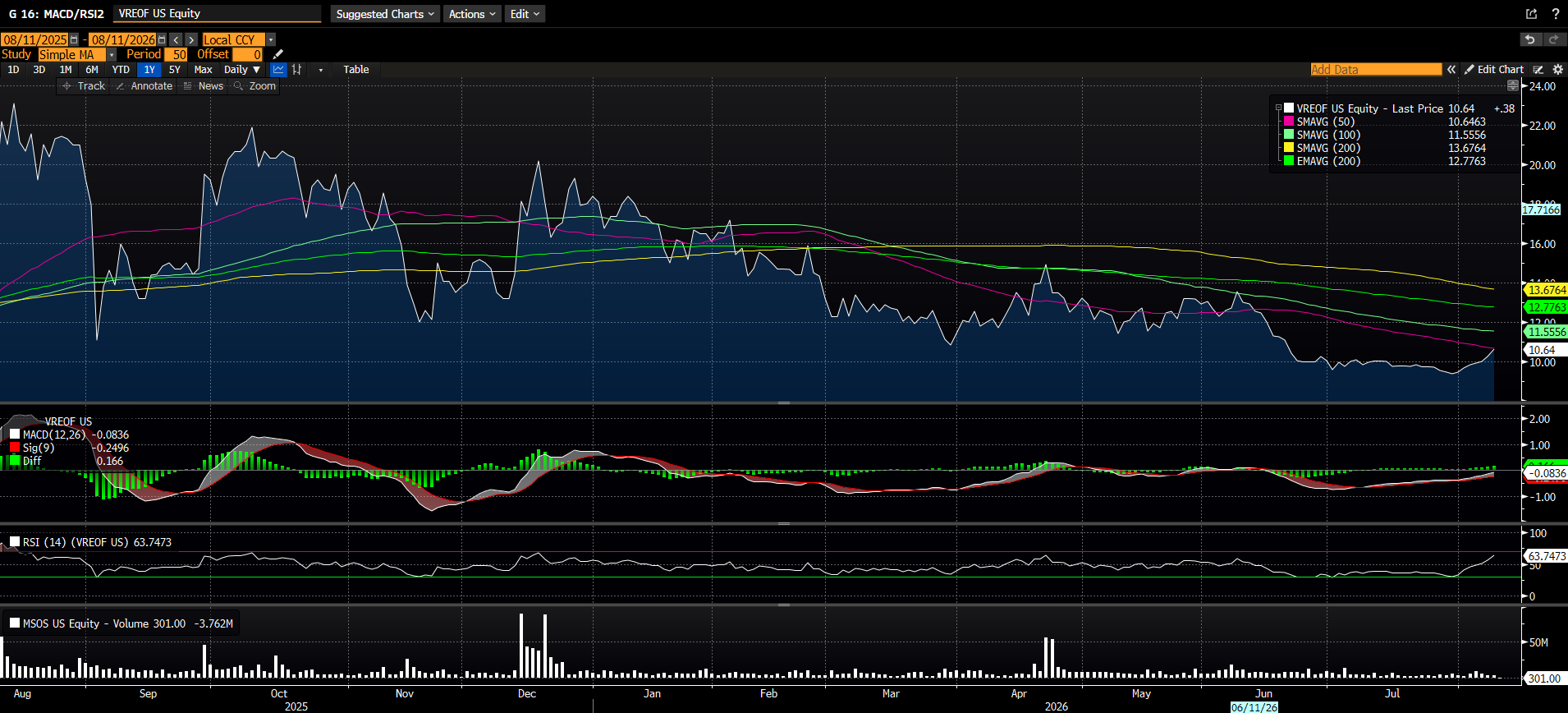Click the SMAVG (50) magenta color swatch
Screen dimensions: 1568x713
coord(1289,122)
